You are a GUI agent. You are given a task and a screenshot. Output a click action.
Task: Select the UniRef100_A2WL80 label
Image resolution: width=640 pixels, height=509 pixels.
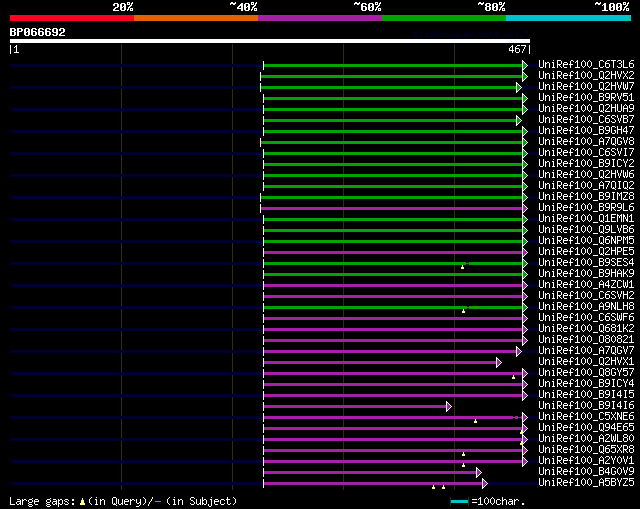coord(586,439)
